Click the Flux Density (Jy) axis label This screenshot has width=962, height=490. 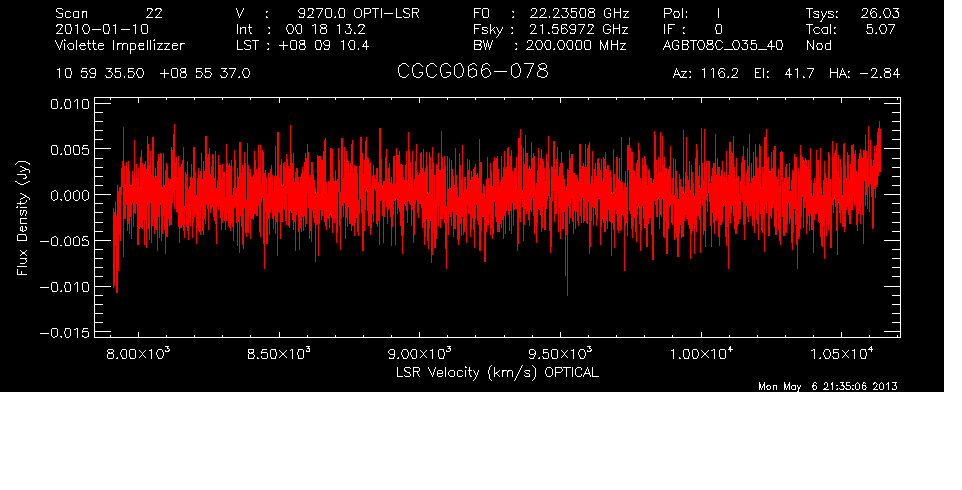tap(22, 220)
